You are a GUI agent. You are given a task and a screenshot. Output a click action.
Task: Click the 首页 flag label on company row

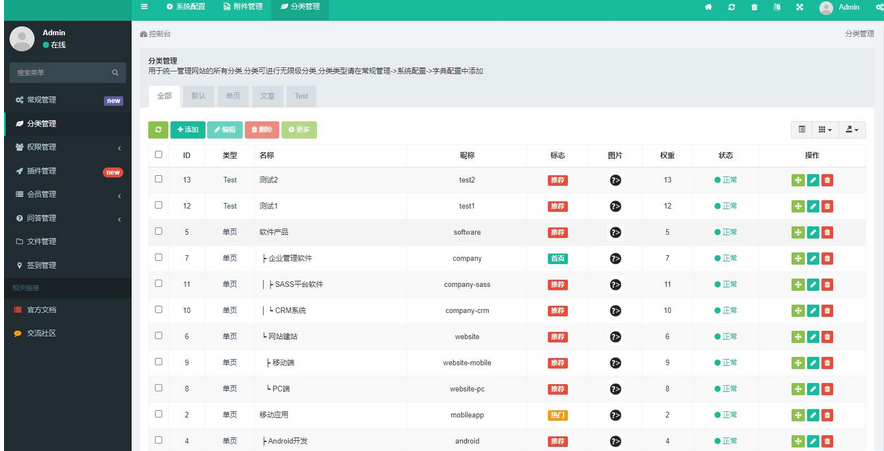[x=558, y=259]
